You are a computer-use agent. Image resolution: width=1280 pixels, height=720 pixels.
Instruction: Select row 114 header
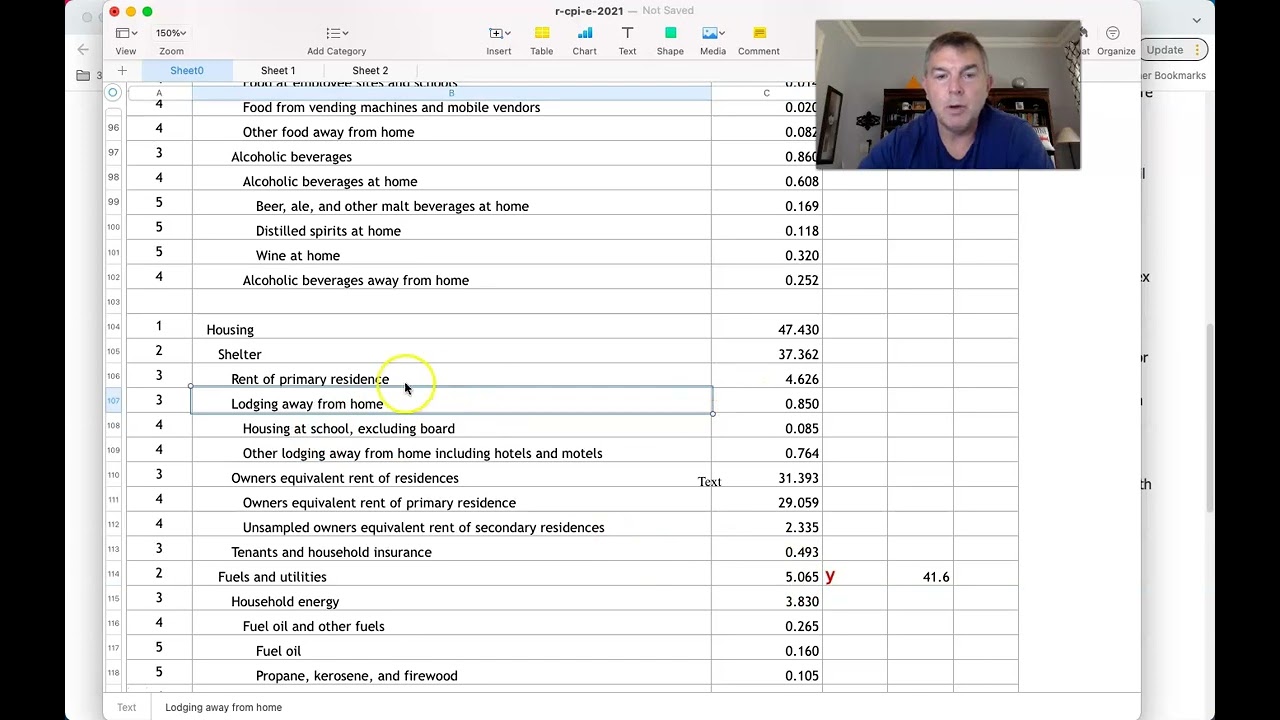coord(114,574)
